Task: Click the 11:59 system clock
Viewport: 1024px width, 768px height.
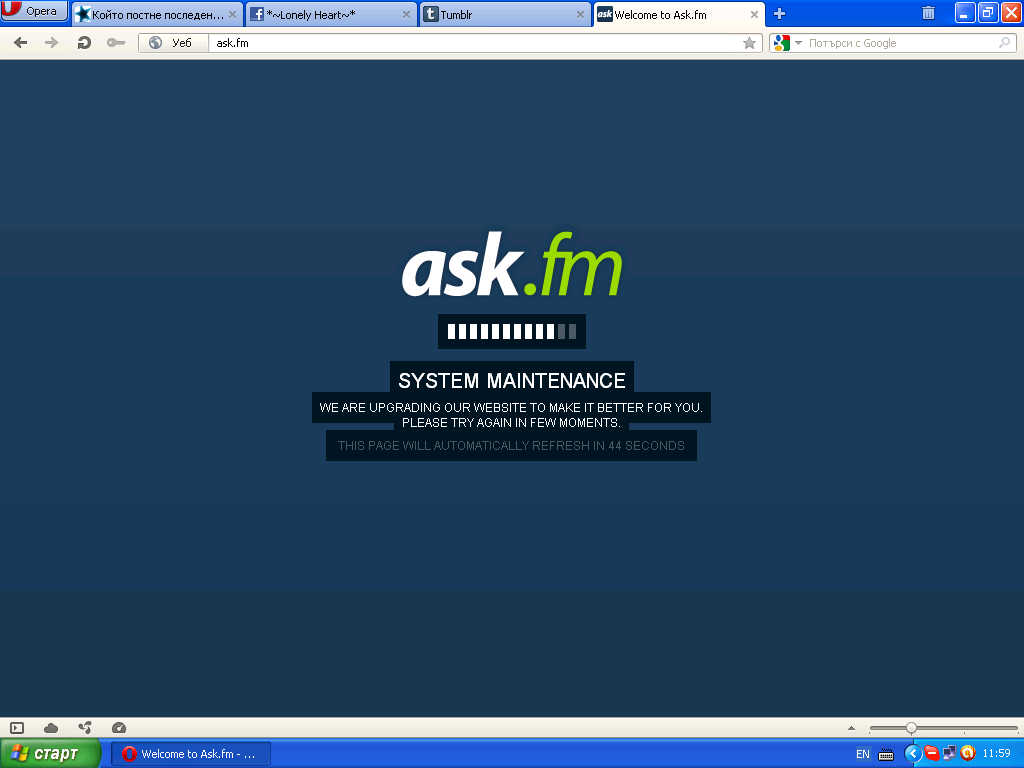Action: [997, 754]
